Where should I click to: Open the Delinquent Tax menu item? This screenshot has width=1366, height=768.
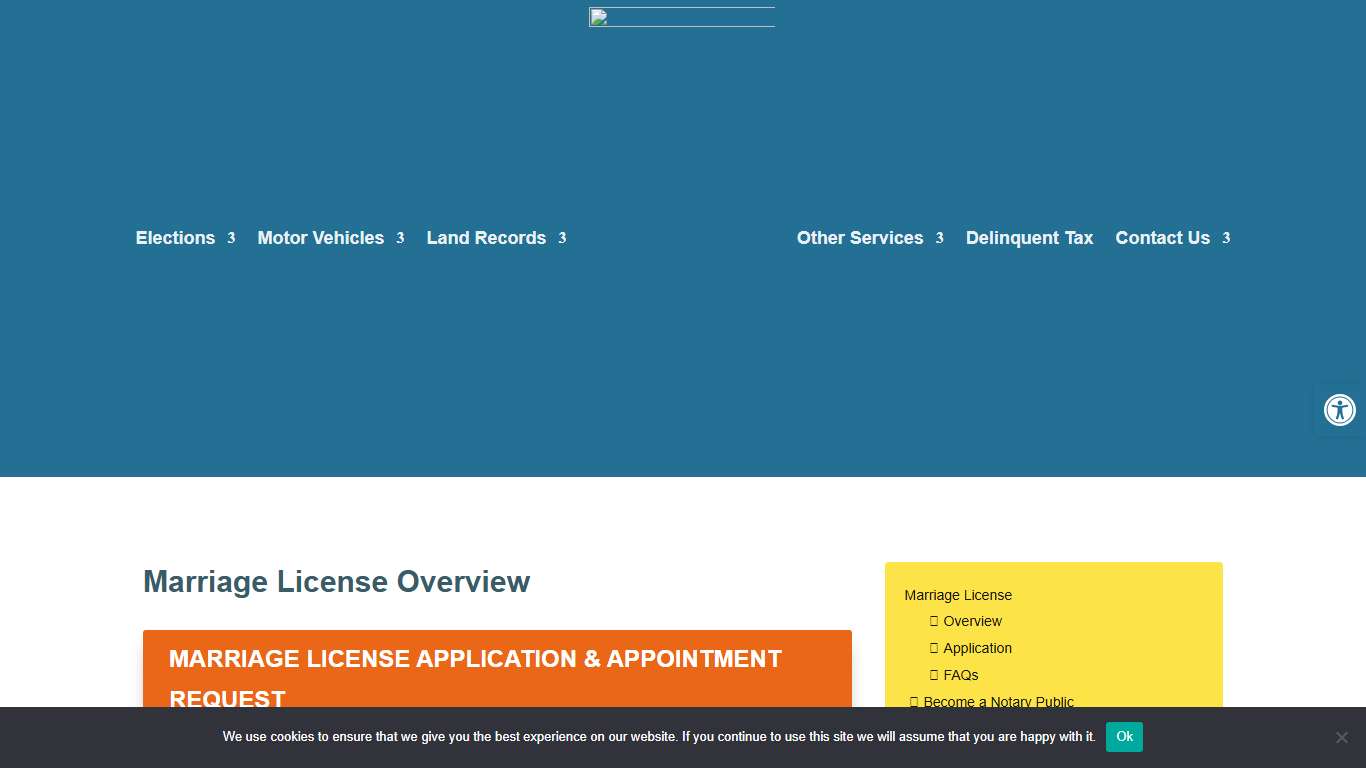coord(1029,238)
